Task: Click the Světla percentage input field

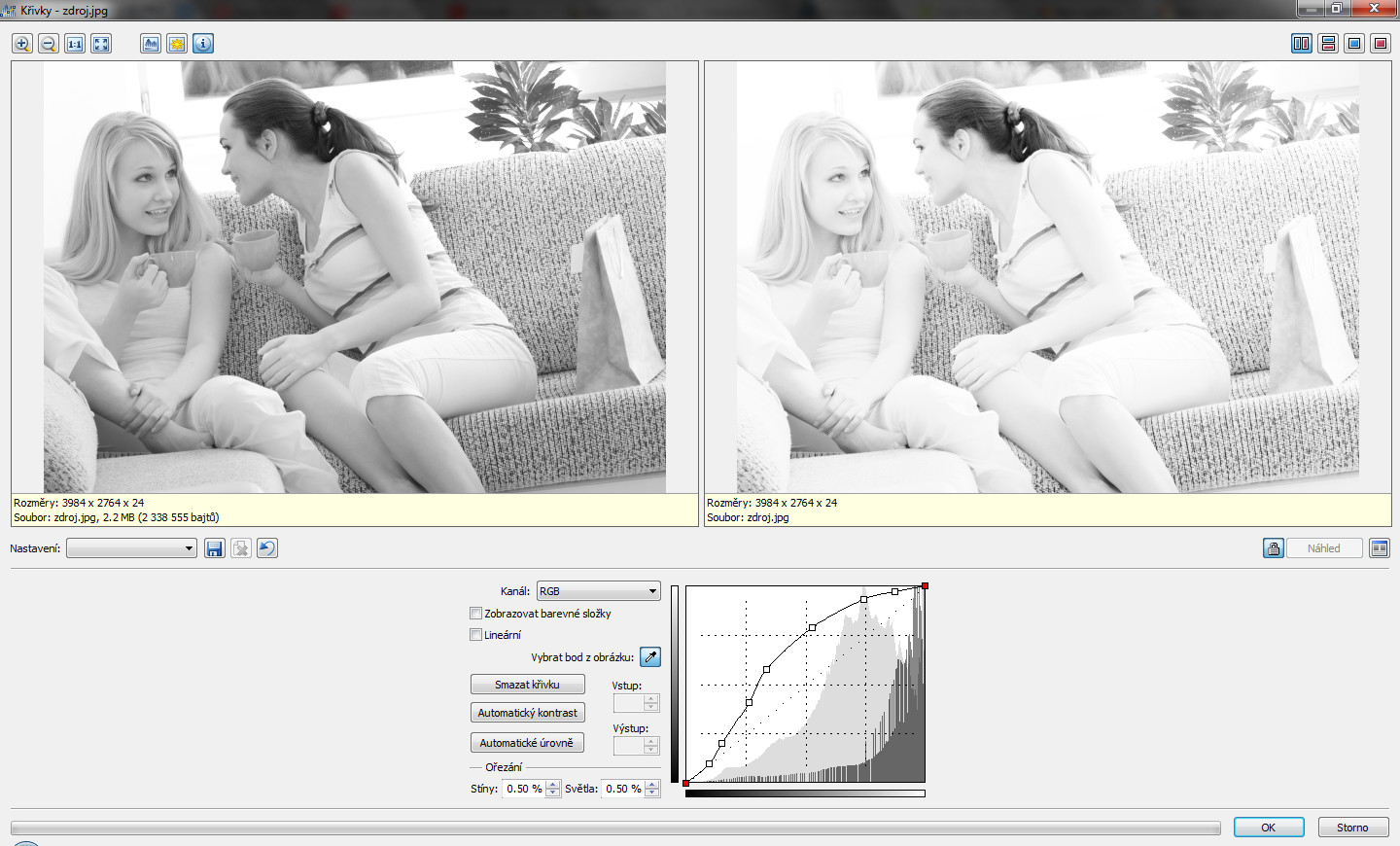Action: 622,789
